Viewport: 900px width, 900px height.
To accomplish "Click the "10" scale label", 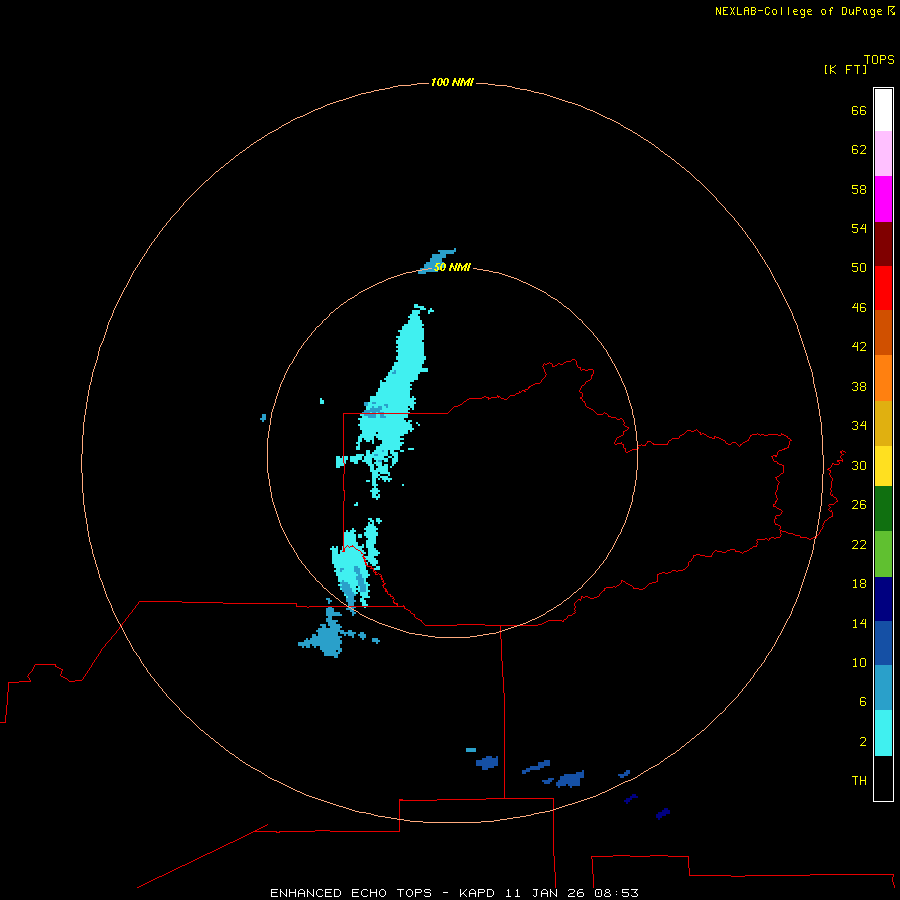I will [859, 663].
